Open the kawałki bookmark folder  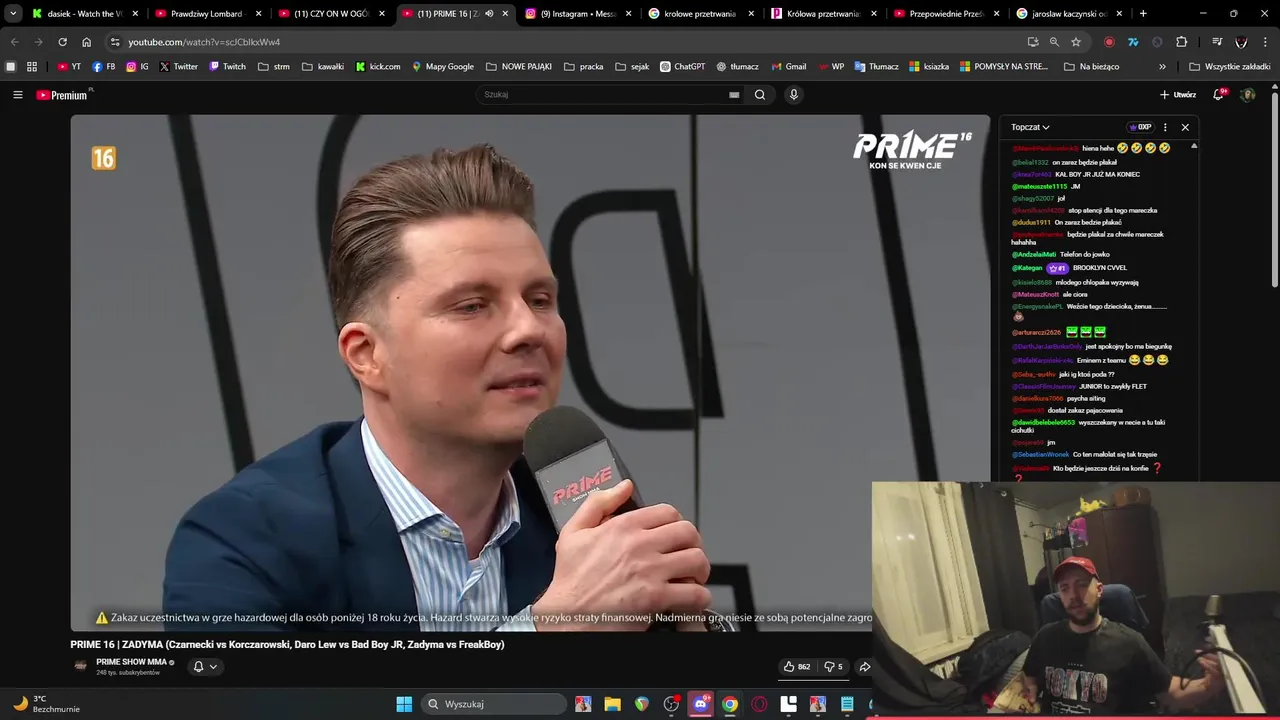pos(322,67)
